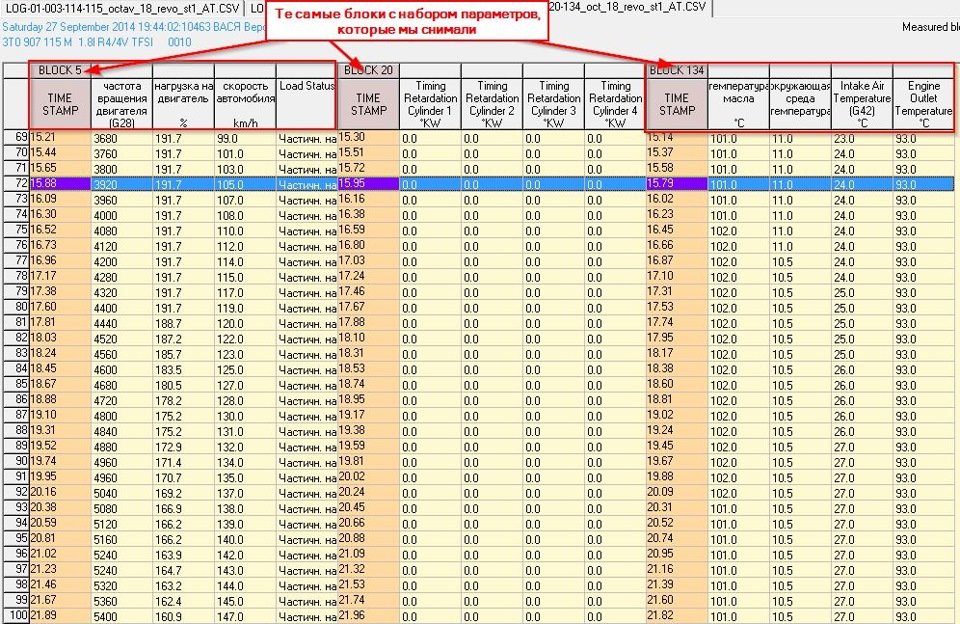Select row number 69
The height and width of the screenshot is (624, 960).
(x=16, y=138)
